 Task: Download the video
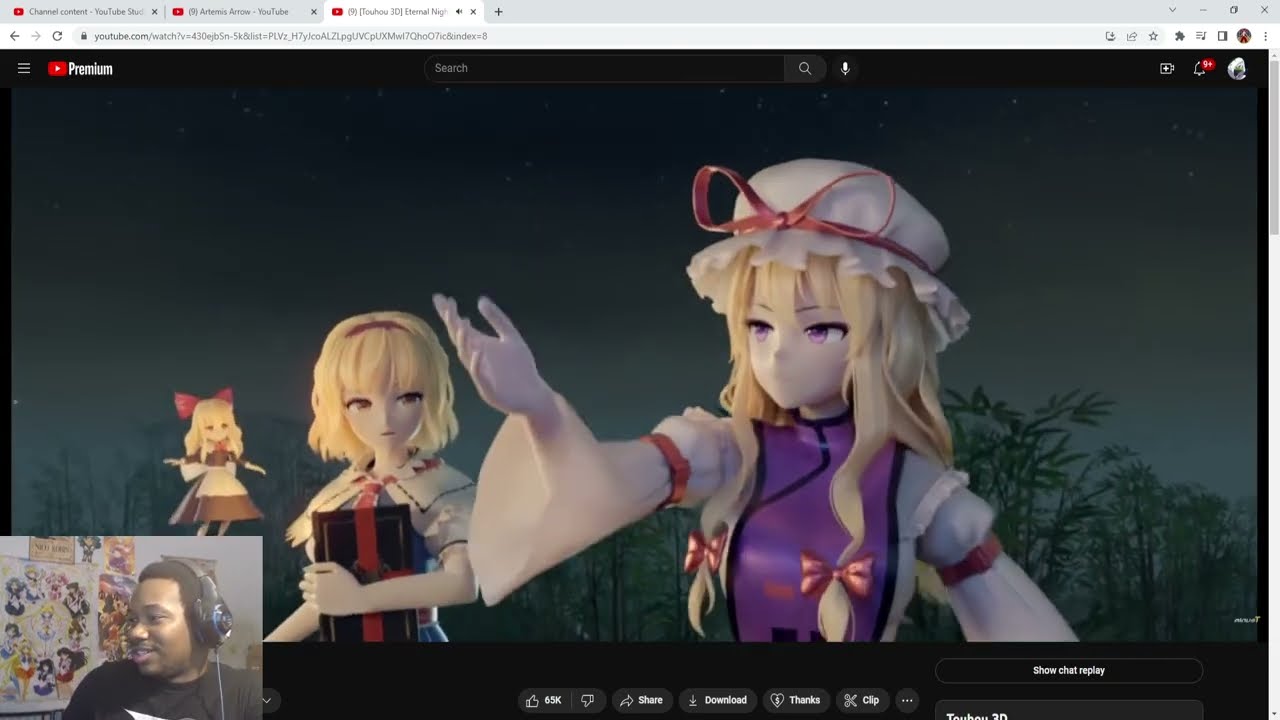coord(717,700)
